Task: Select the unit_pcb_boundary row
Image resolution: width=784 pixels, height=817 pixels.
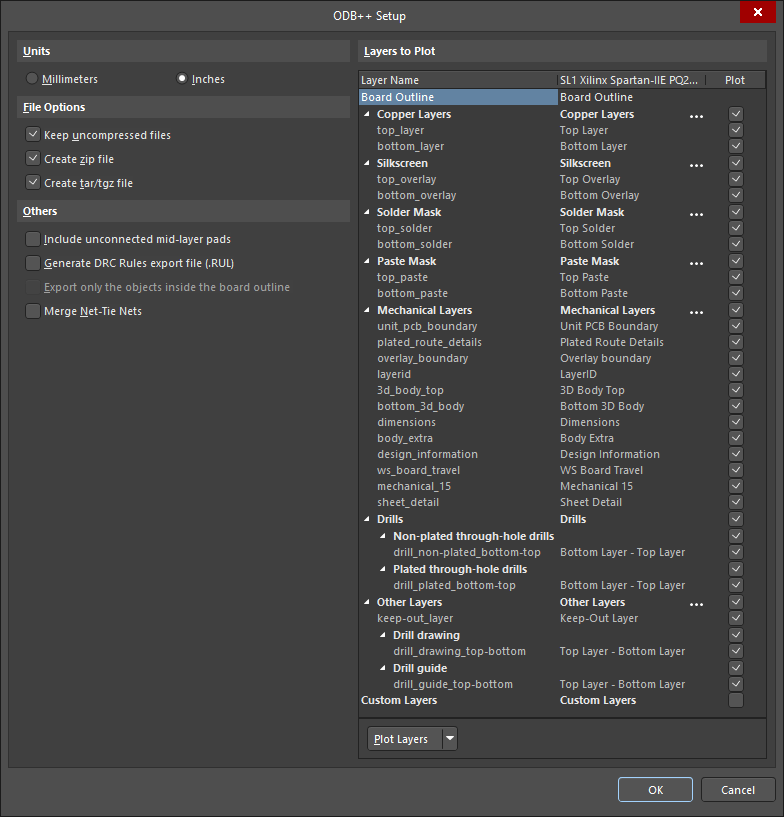Action: point(562,326)
